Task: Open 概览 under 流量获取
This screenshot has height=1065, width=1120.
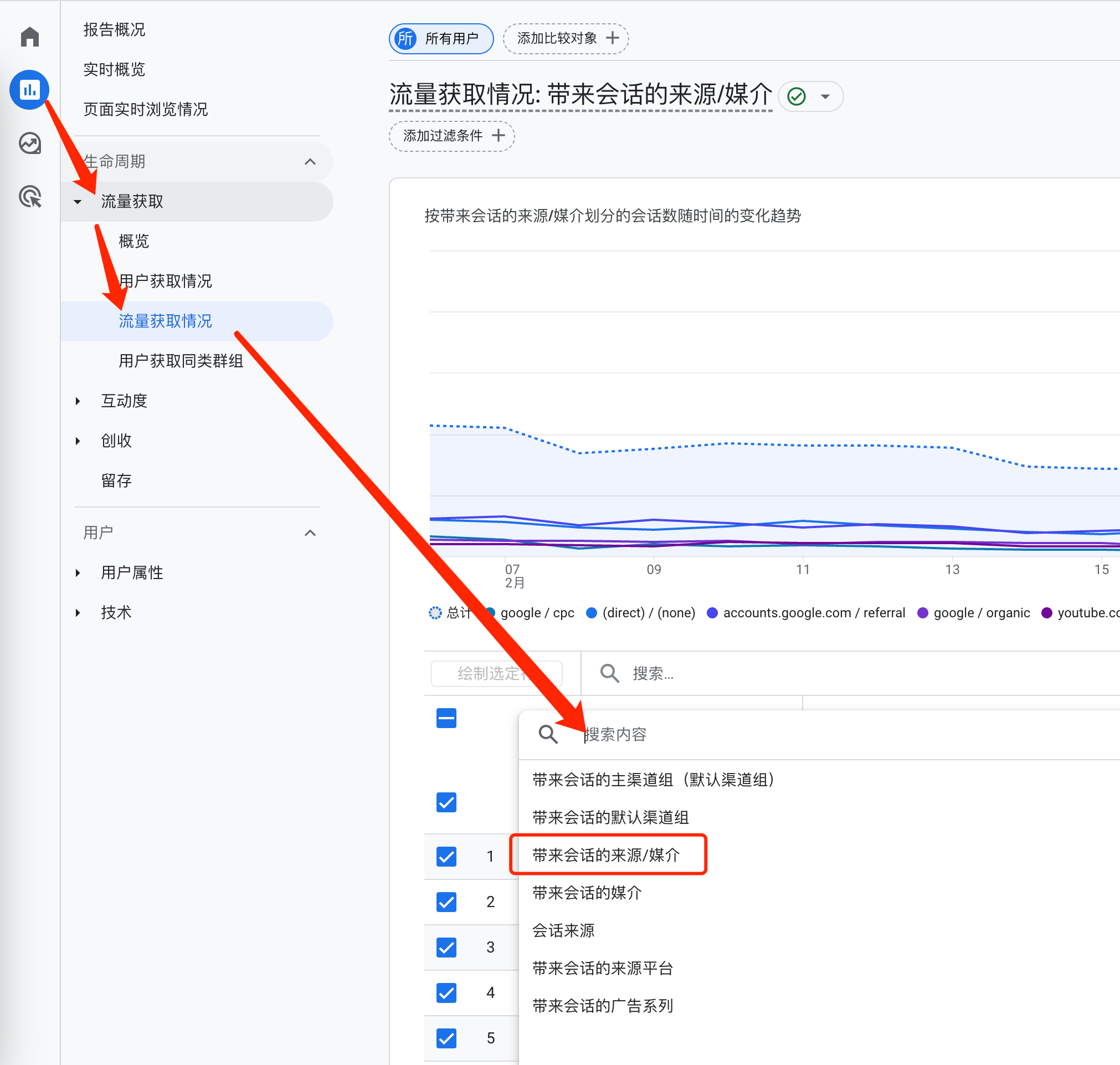Action: pyautogui.click(x=134, y=241)
